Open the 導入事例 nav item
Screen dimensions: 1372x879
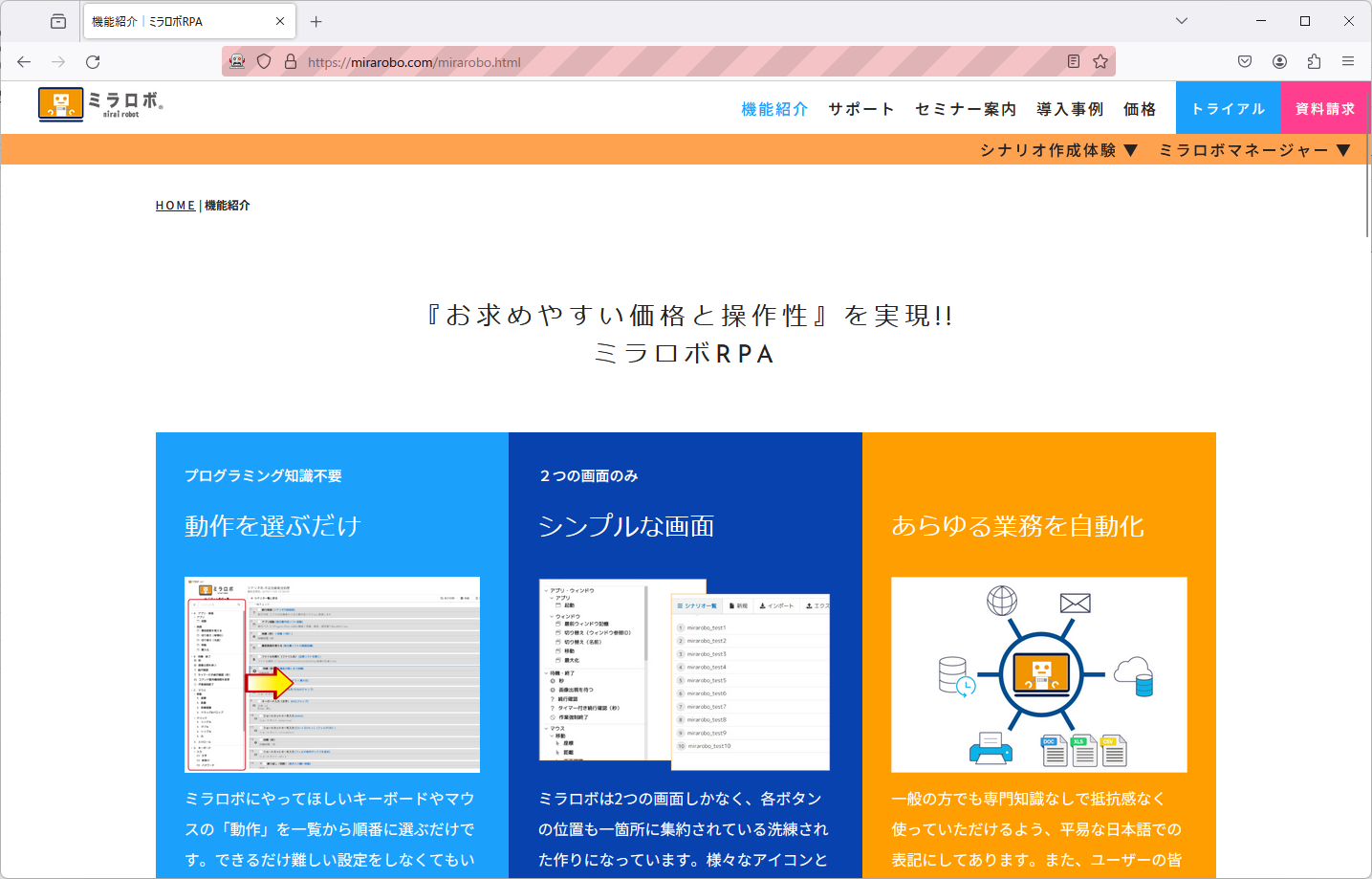(x=1070, y=109)
